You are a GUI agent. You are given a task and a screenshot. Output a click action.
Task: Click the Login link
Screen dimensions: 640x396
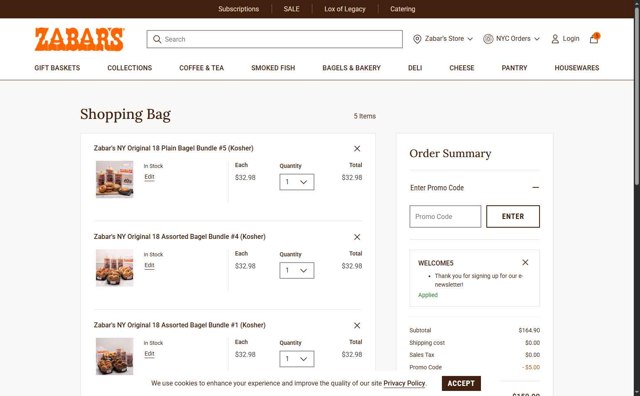tap(571, 38)
